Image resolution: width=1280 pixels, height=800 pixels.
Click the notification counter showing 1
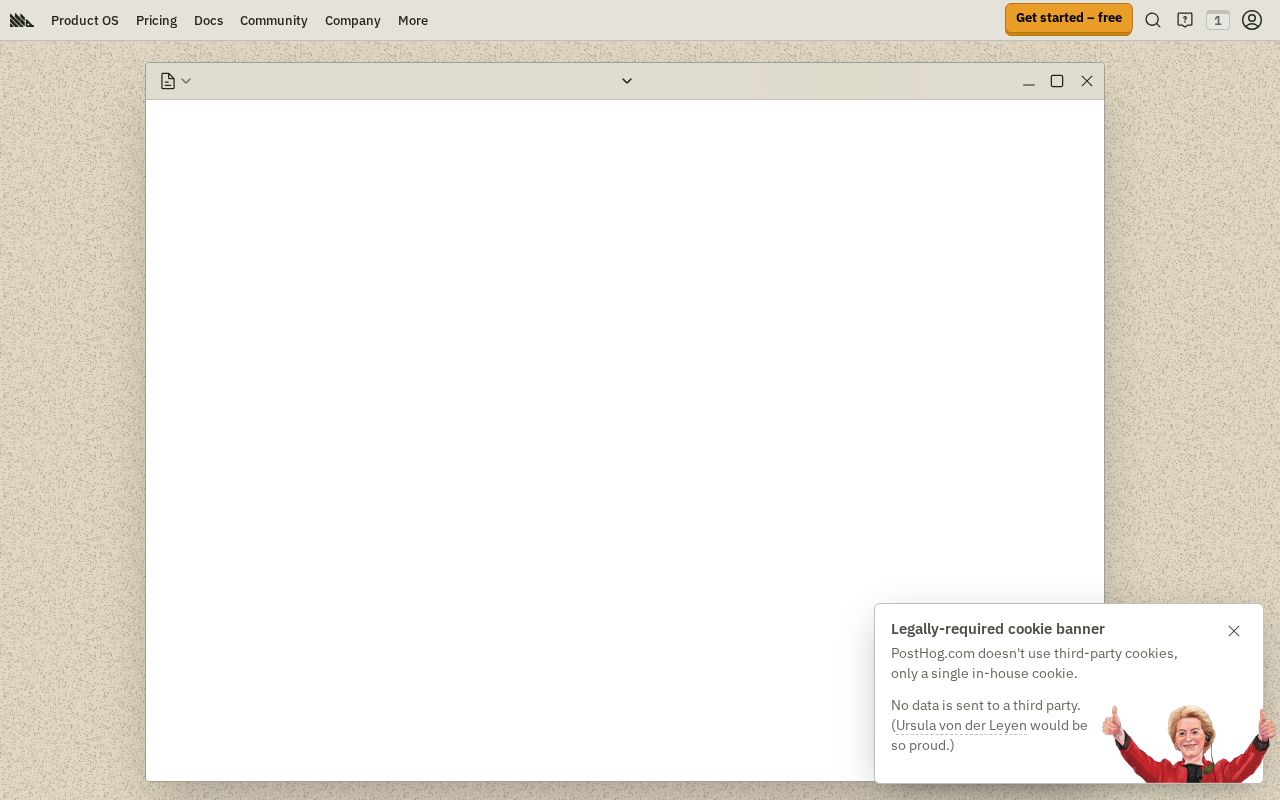1218,20
